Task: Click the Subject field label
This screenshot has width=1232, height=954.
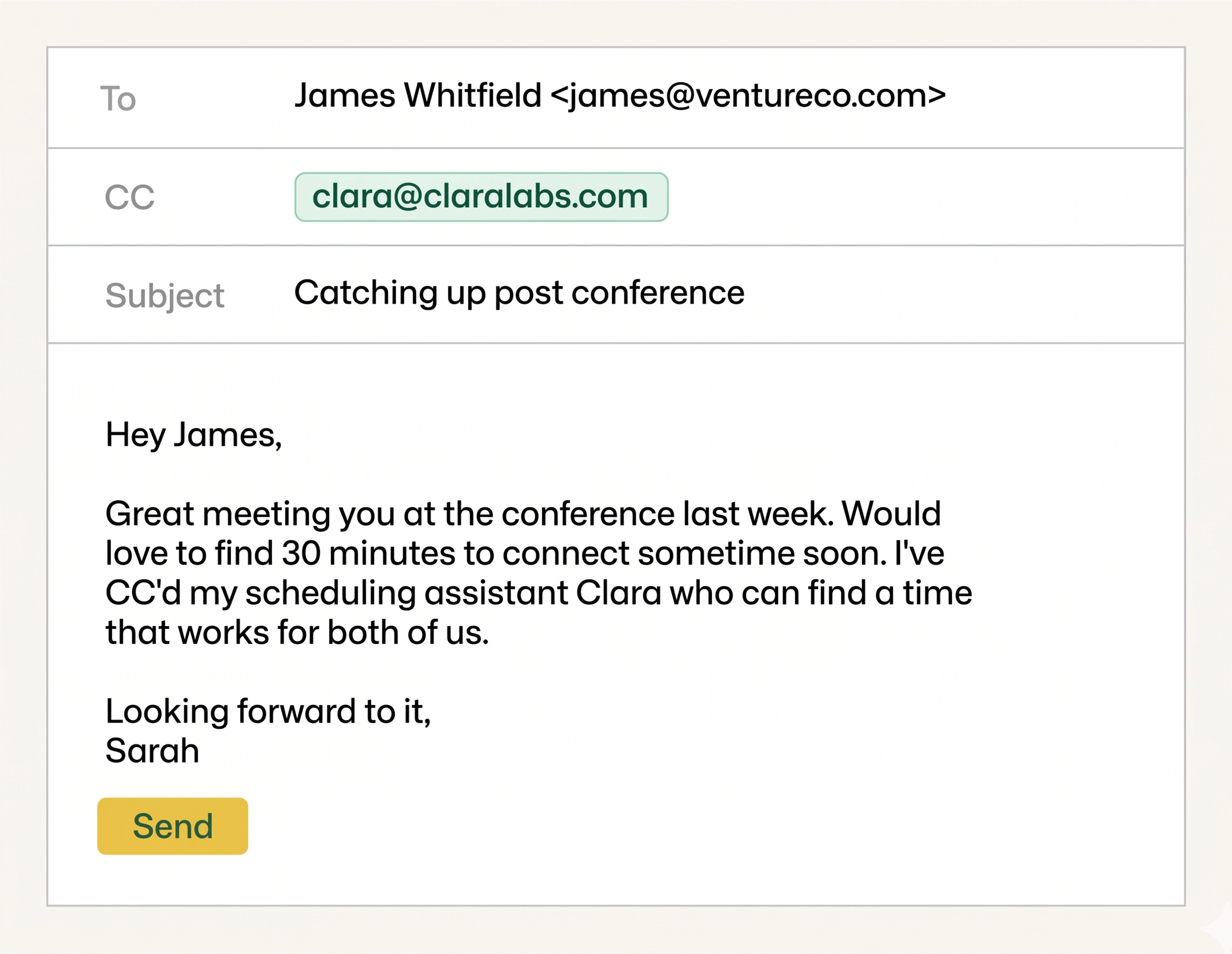Action: pos(165,296)
